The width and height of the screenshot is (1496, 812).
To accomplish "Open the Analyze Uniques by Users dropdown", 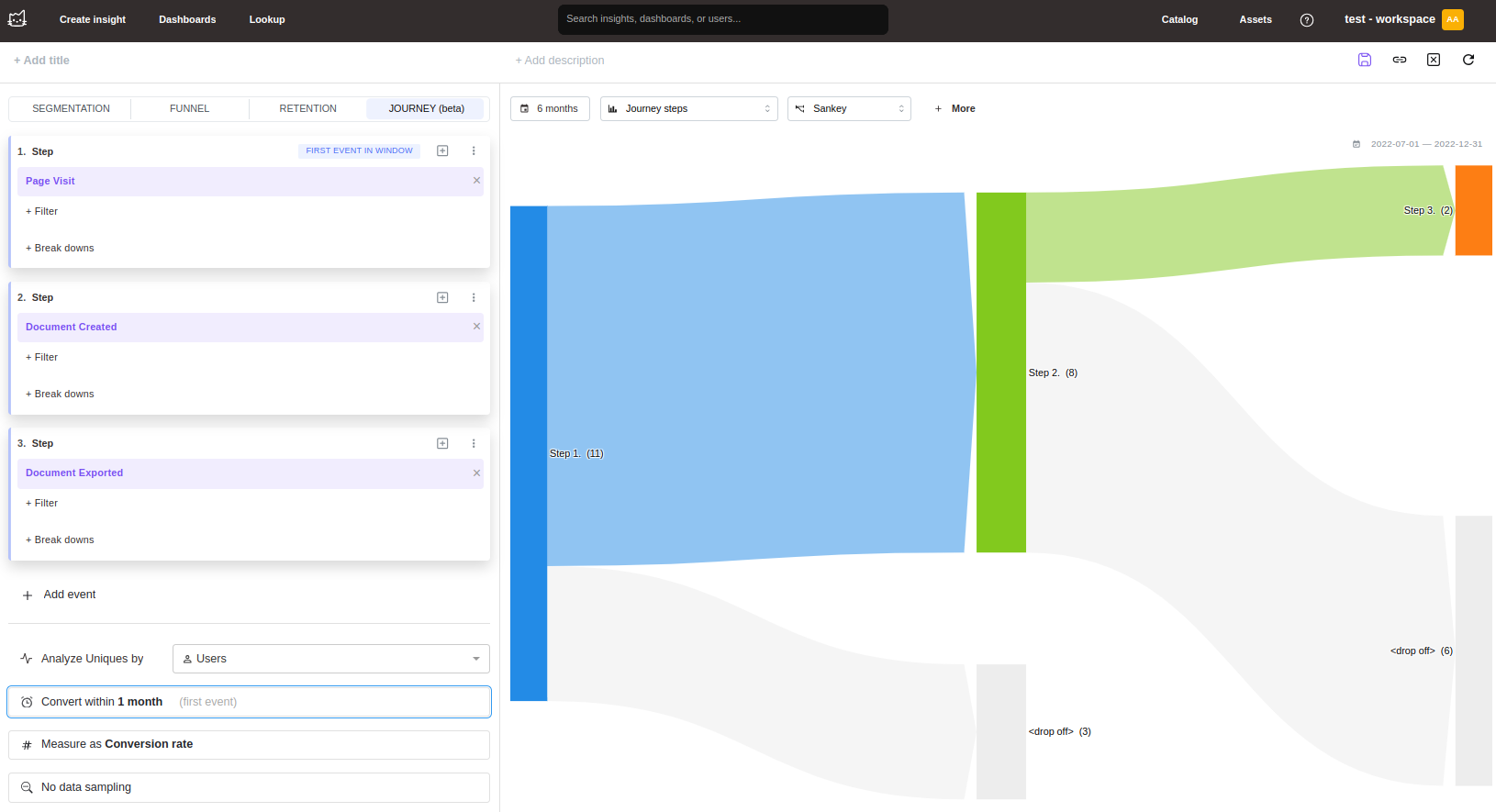I will [330, 659].
